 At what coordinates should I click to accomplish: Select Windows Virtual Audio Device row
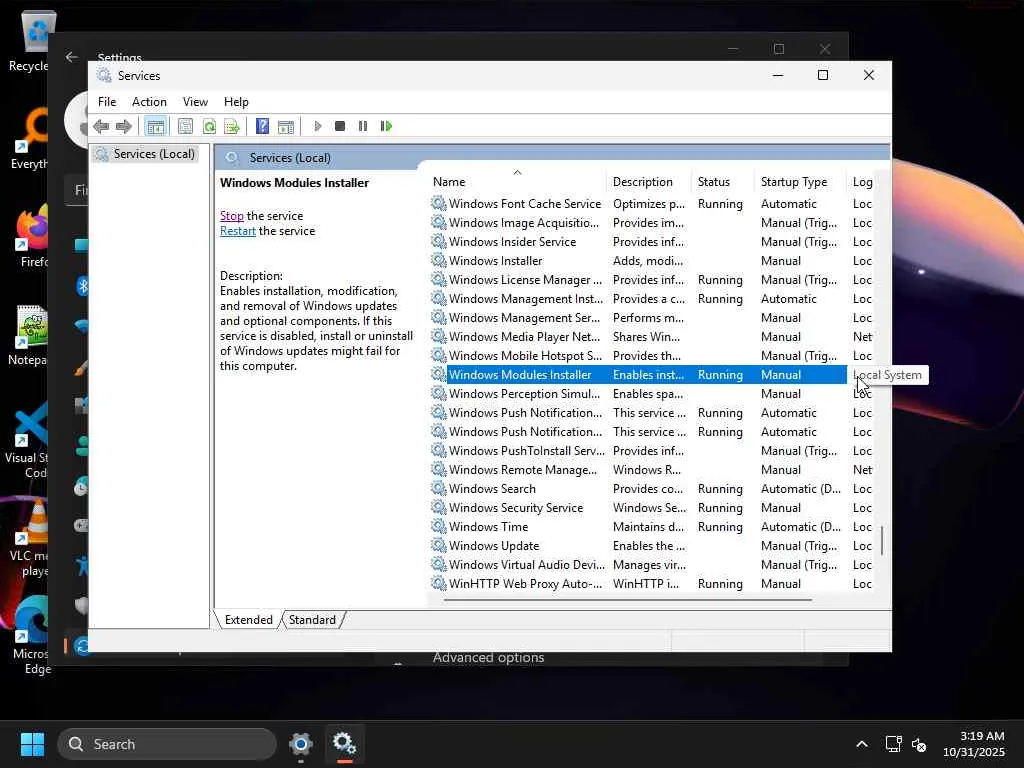click(x=651, y=564)
